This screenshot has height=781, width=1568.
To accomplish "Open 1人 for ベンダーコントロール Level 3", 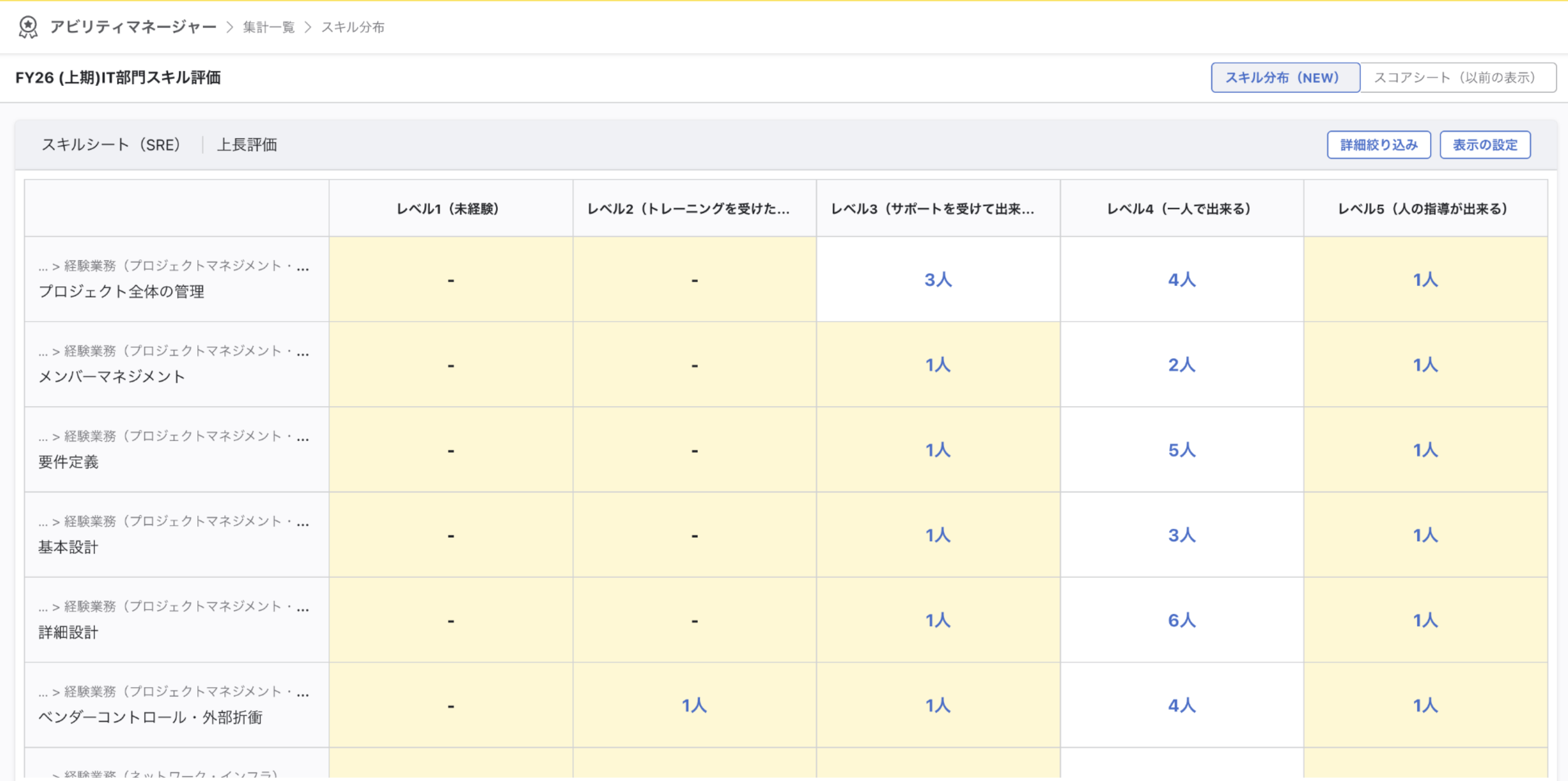I will (938, 706).
